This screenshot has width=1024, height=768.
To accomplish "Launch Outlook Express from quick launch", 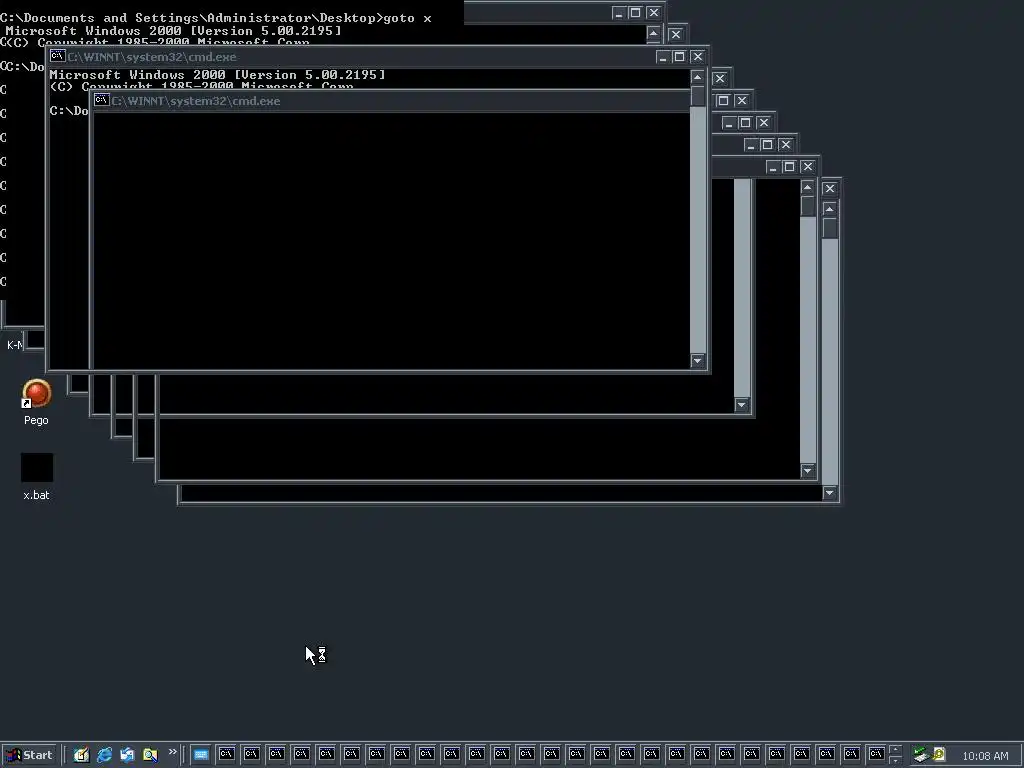I will (127, 755).
